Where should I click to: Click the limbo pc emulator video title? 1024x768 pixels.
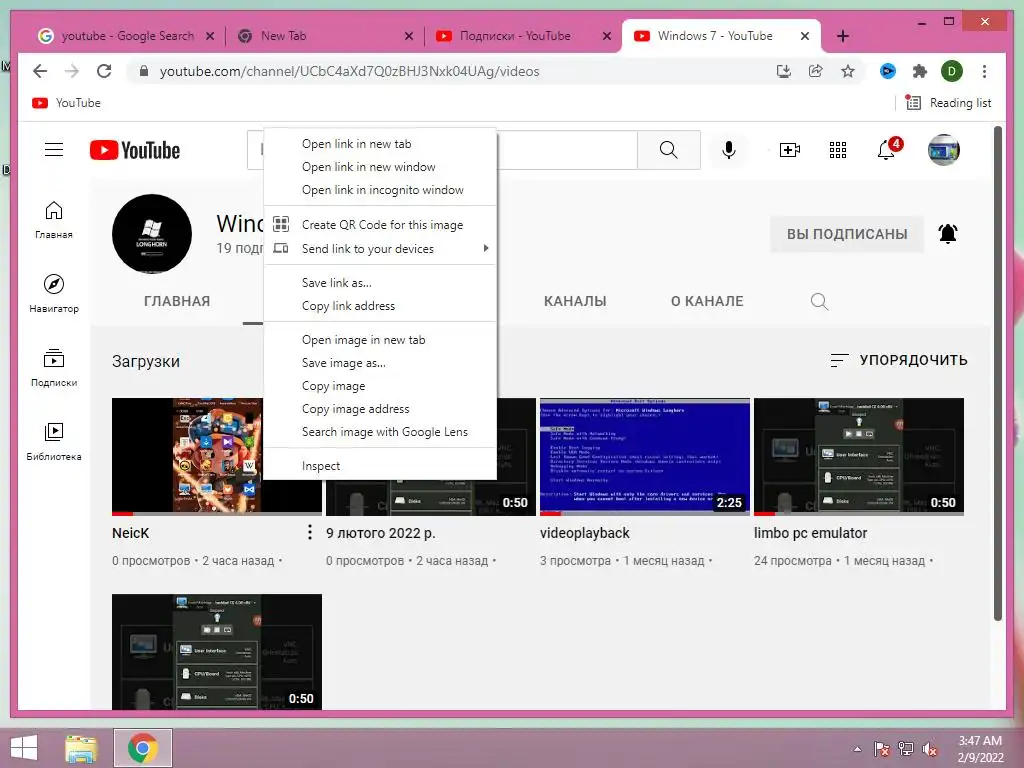(810, 533)
